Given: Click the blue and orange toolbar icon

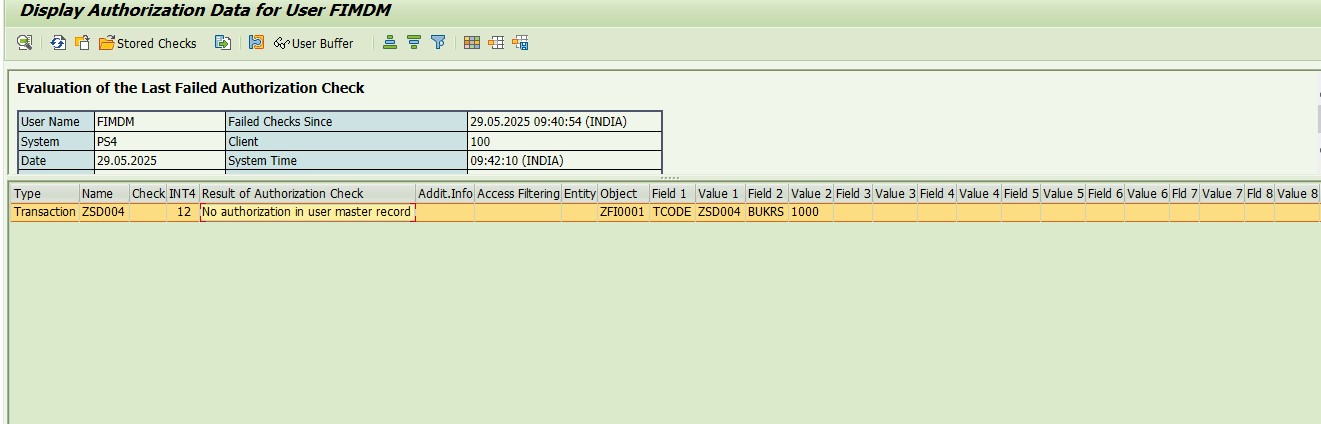Looking at the screenshot, I should 256,43.
